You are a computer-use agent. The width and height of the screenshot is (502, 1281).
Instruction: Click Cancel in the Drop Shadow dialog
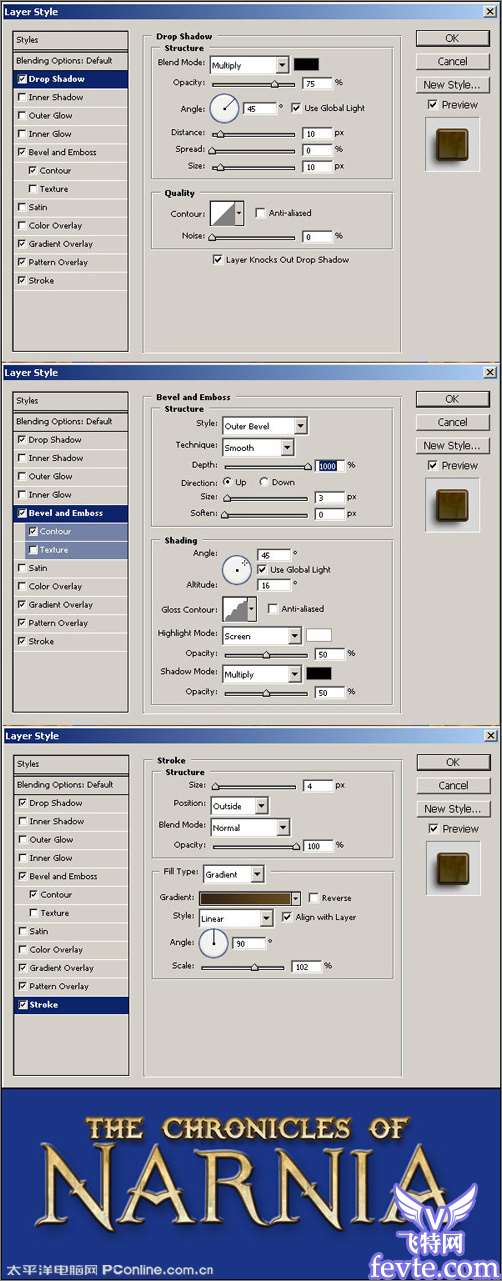pyautogui.click(x=452, y=61)
